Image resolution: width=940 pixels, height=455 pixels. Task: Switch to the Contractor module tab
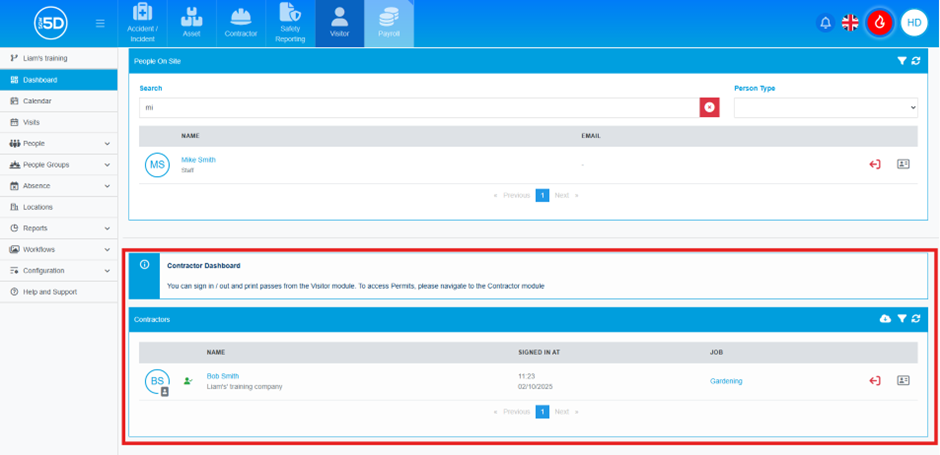(x=240, y=24)
